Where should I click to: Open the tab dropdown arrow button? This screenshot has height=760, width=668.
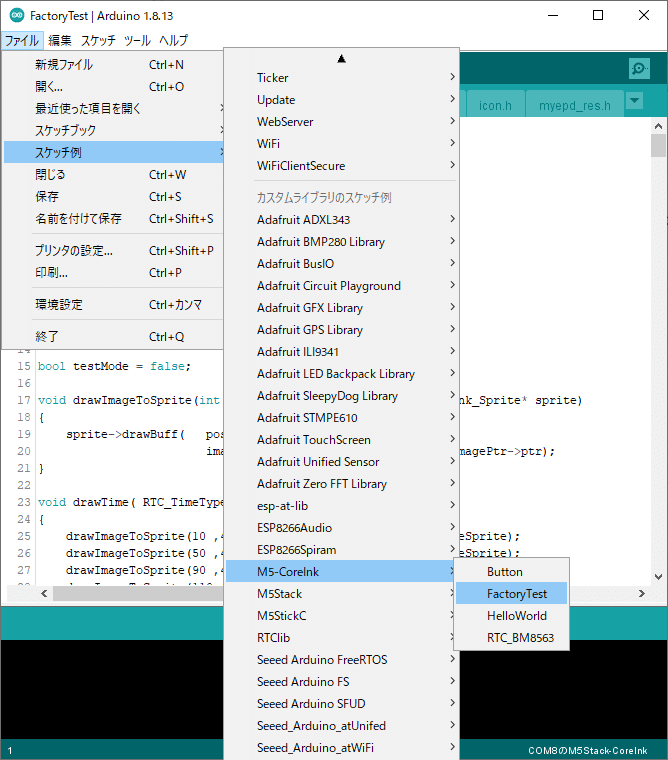click(634, 101)
